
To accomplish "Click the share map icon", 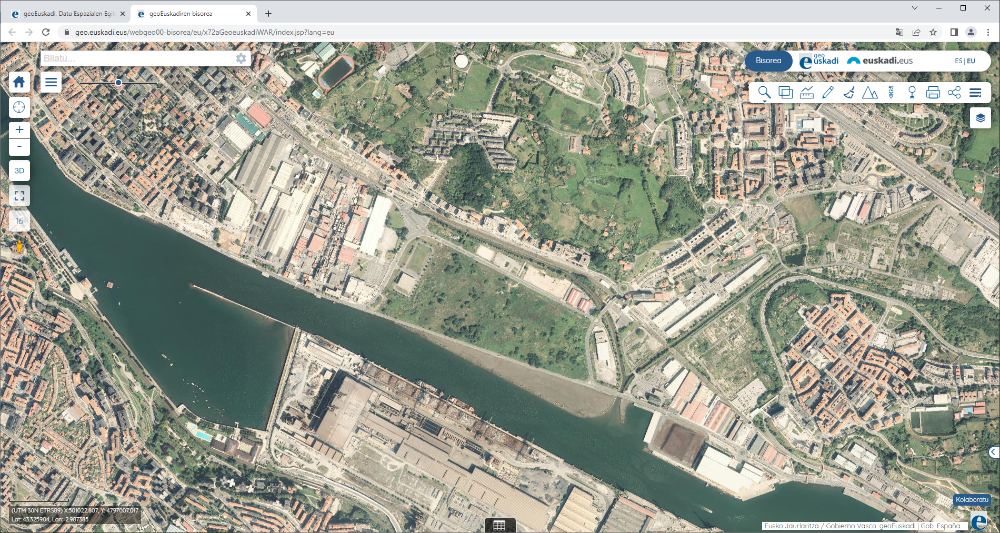I will pyautogui.click(x=954, y=93).
